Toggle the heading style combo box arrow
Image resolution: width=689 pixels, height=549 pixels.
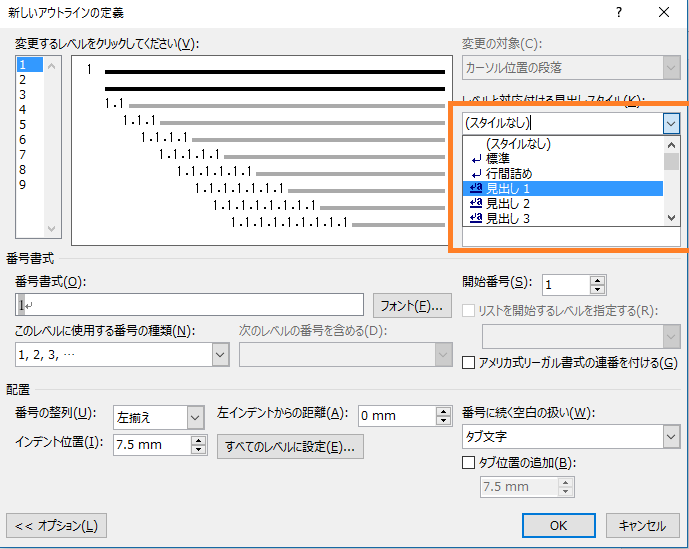click(x=671, y=124)
